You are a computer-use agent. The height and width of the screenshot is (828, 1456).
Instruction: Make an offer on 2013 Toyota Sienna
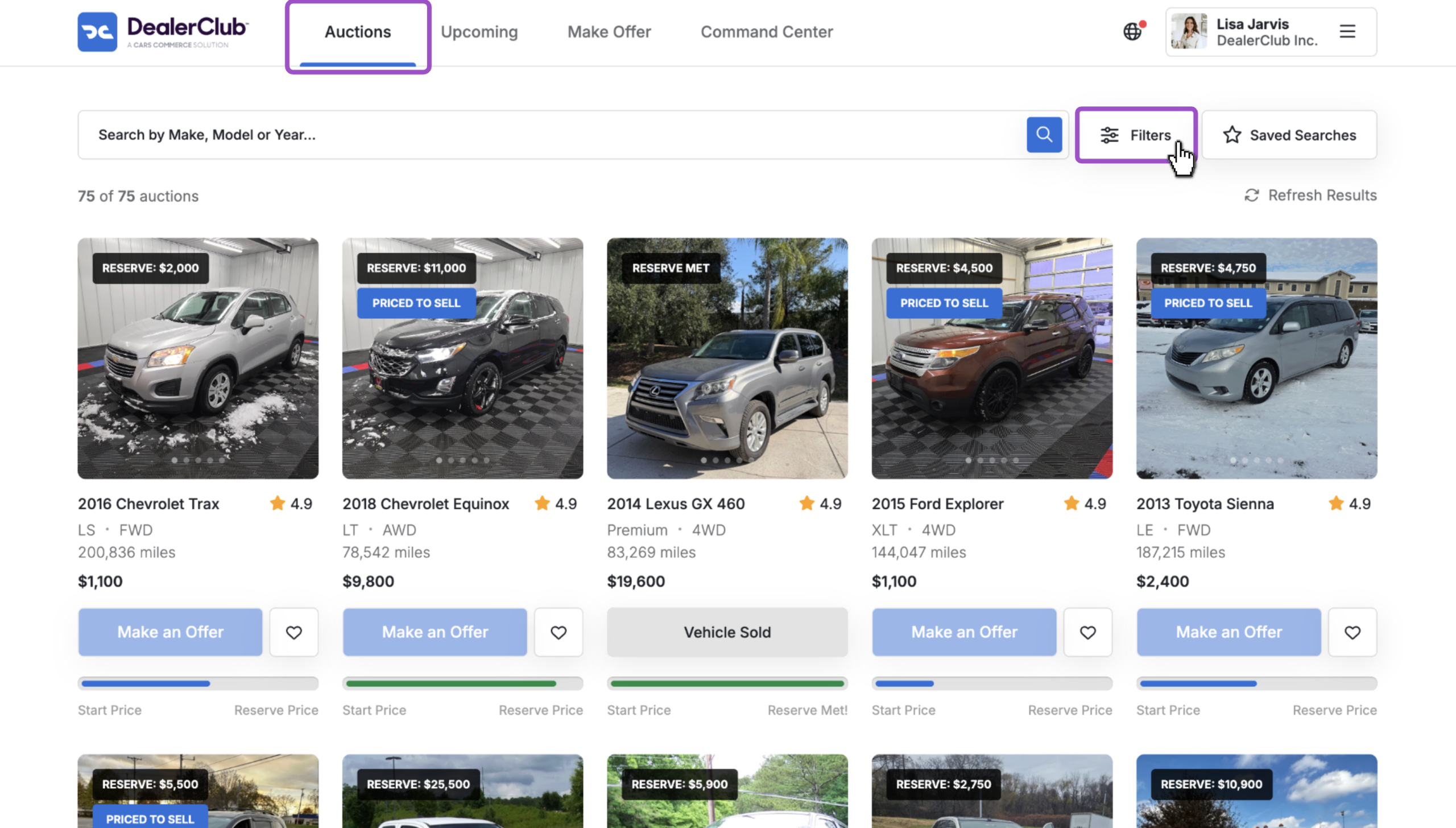coord(1228,632)
